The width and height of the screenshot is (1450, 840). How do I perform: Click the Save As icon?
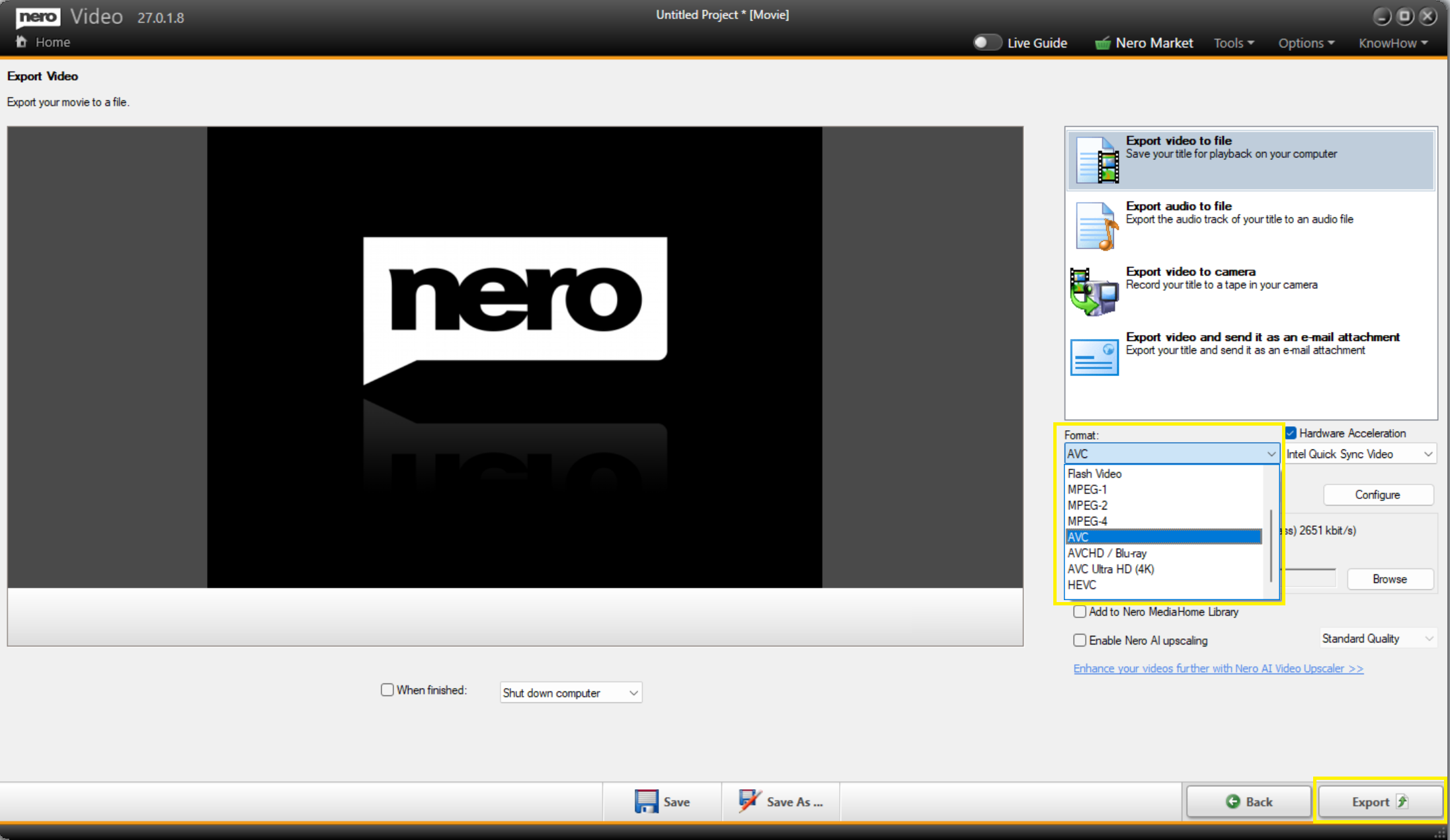pos(748,801)
